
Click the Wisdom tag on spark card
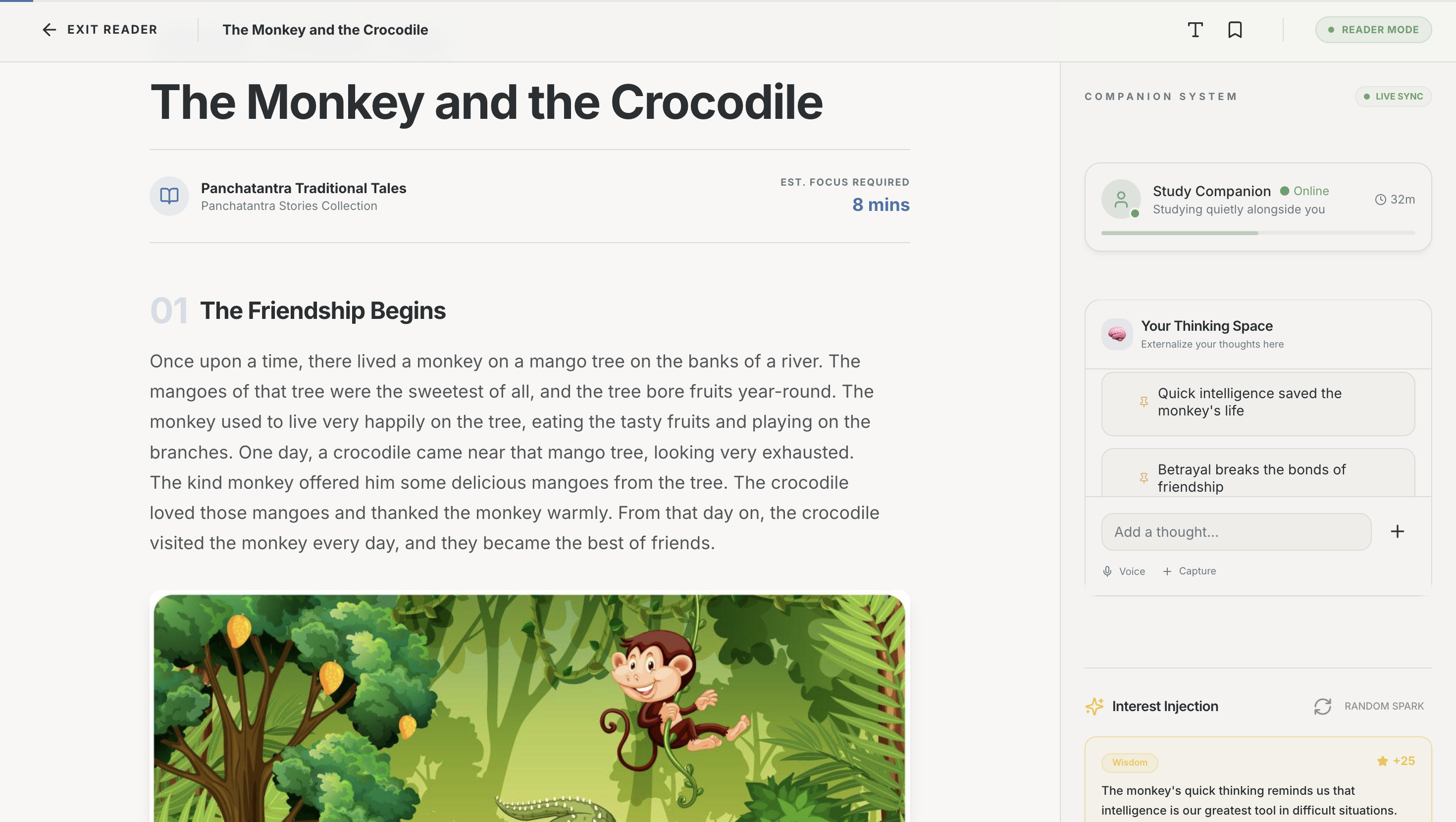pyautogui.click(x=1129, y=762)
